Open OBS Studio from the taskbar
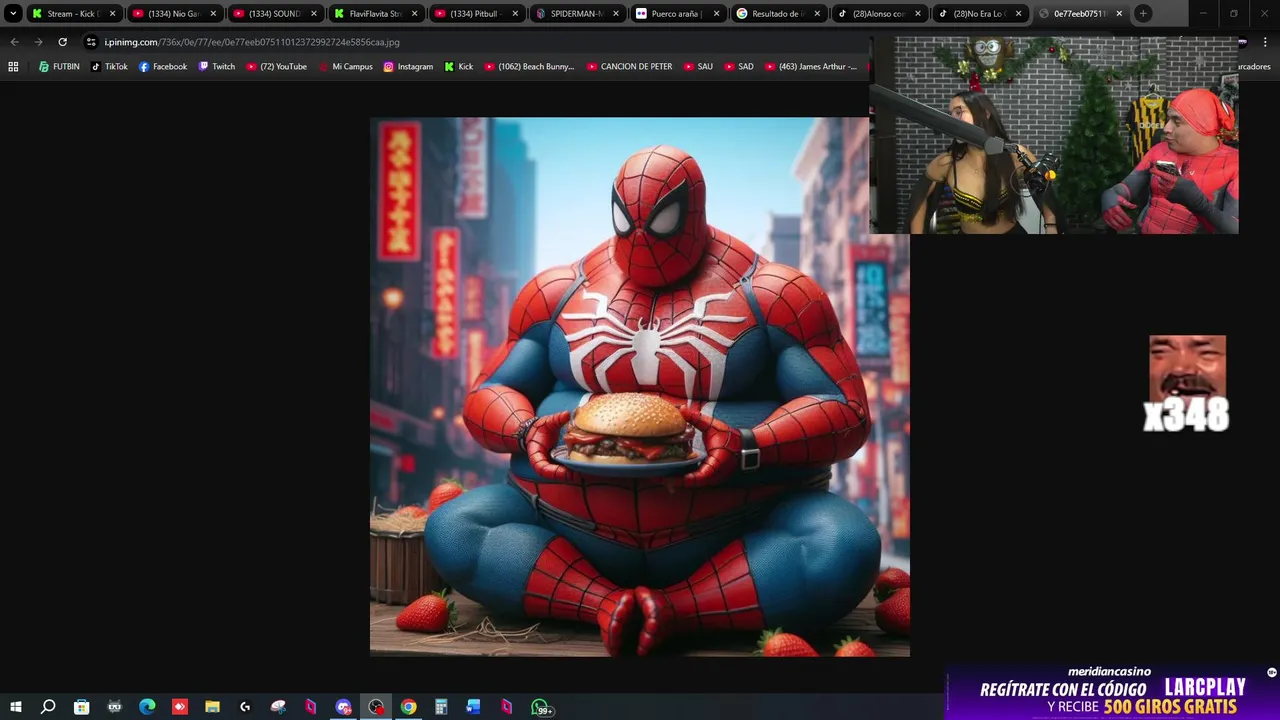The width and height of the screenshot is (1280, 720). point(376,707)
